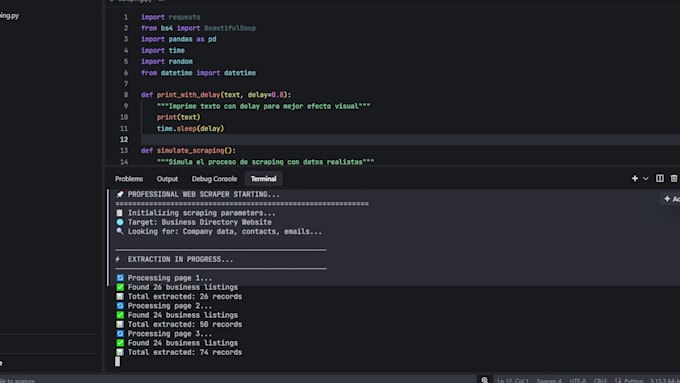Change indentation via Spaces: 4 status entry
Image resolution: width=680 pixels, height=383 pixels.
(549, 380)
